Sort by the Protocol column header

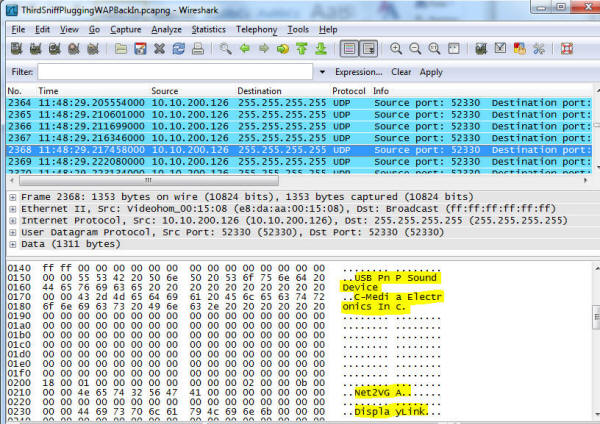pos(349,91)
